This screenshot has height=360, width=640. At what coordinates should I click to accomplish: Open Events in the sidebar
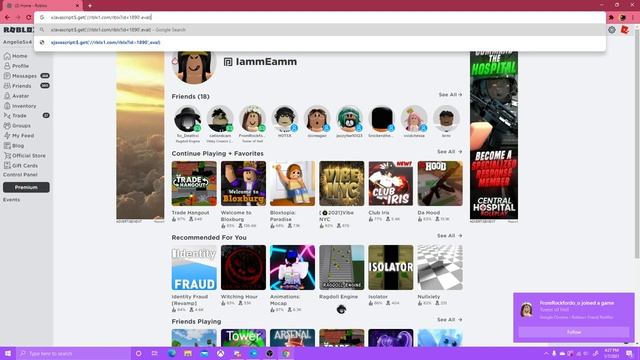click(x=11, y=200)
